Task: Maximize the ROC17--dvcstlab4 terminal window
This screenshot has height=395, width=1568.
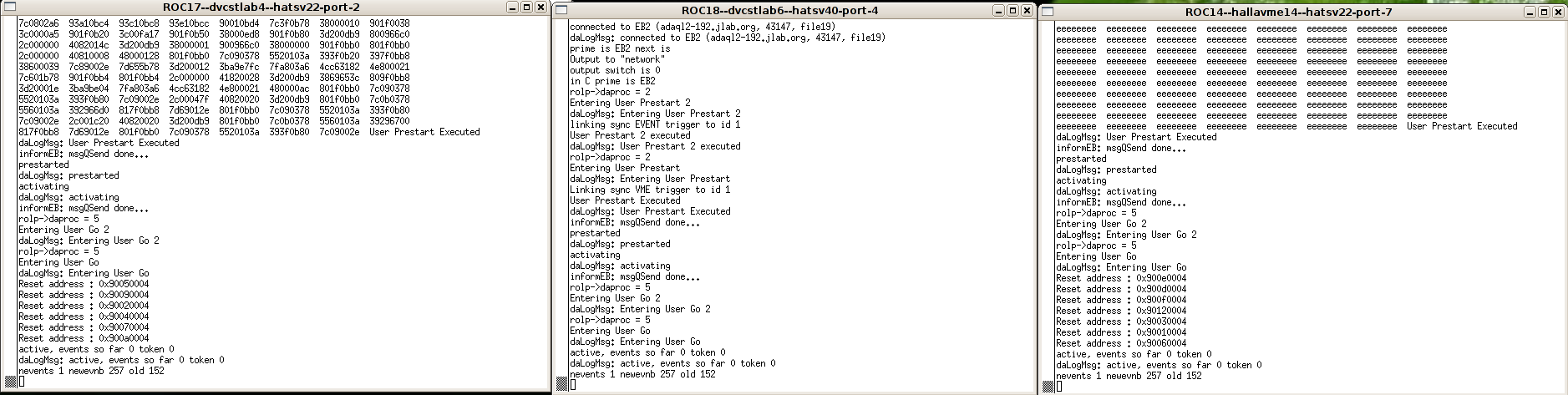Action: pyautogui.click(x=526, y=7)
